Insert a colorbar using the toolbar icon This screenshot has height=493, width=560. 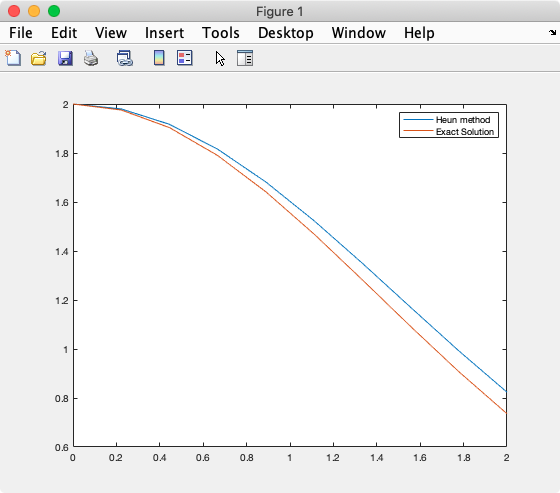[x=159, y=58]
